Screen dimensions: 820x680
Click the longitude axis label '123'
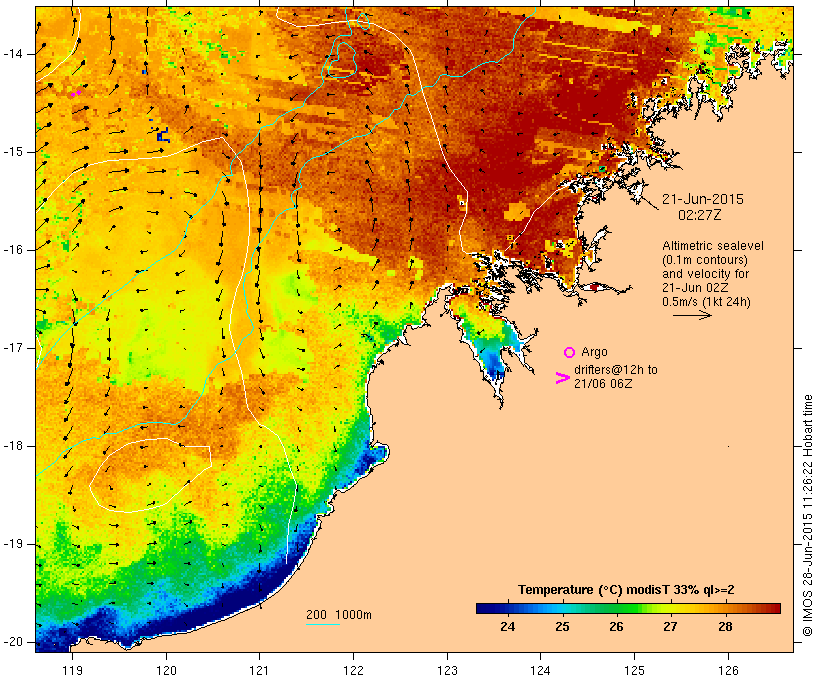tap(447, 670)
